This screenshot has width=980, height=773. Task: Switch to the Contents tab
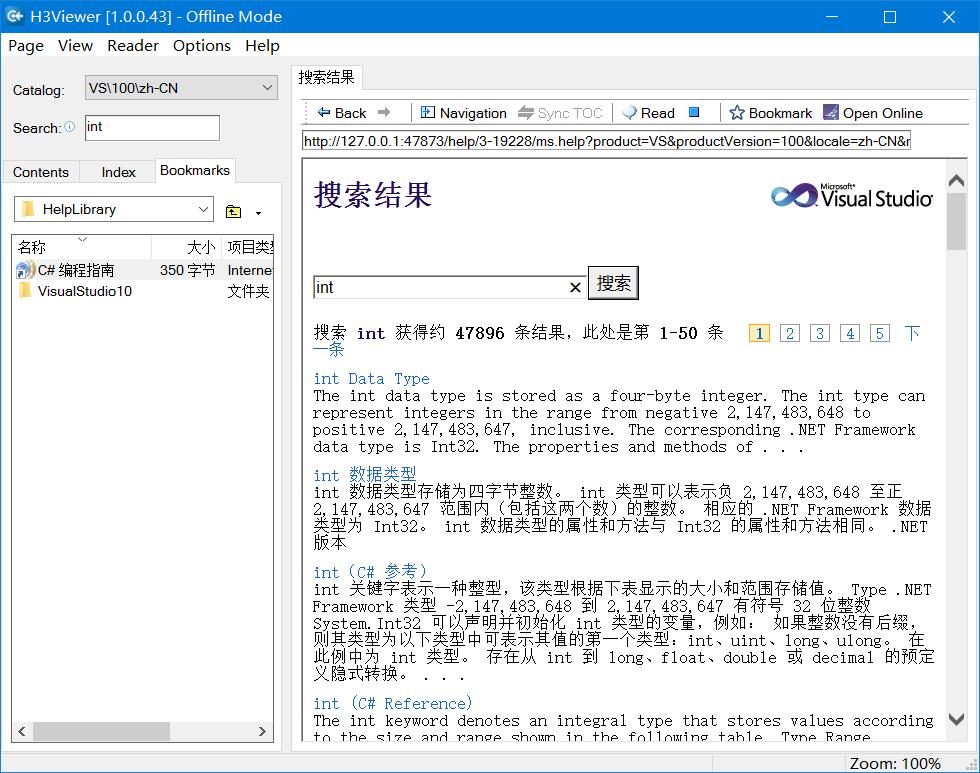[41, 172]
